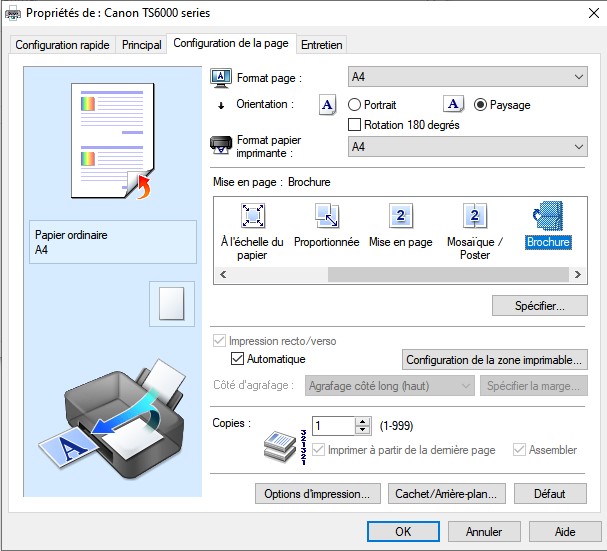Image resolution: width=607 pixels, height=551 pixels.
Task: Open the Entretien tab
Action: tap(321, 45)
